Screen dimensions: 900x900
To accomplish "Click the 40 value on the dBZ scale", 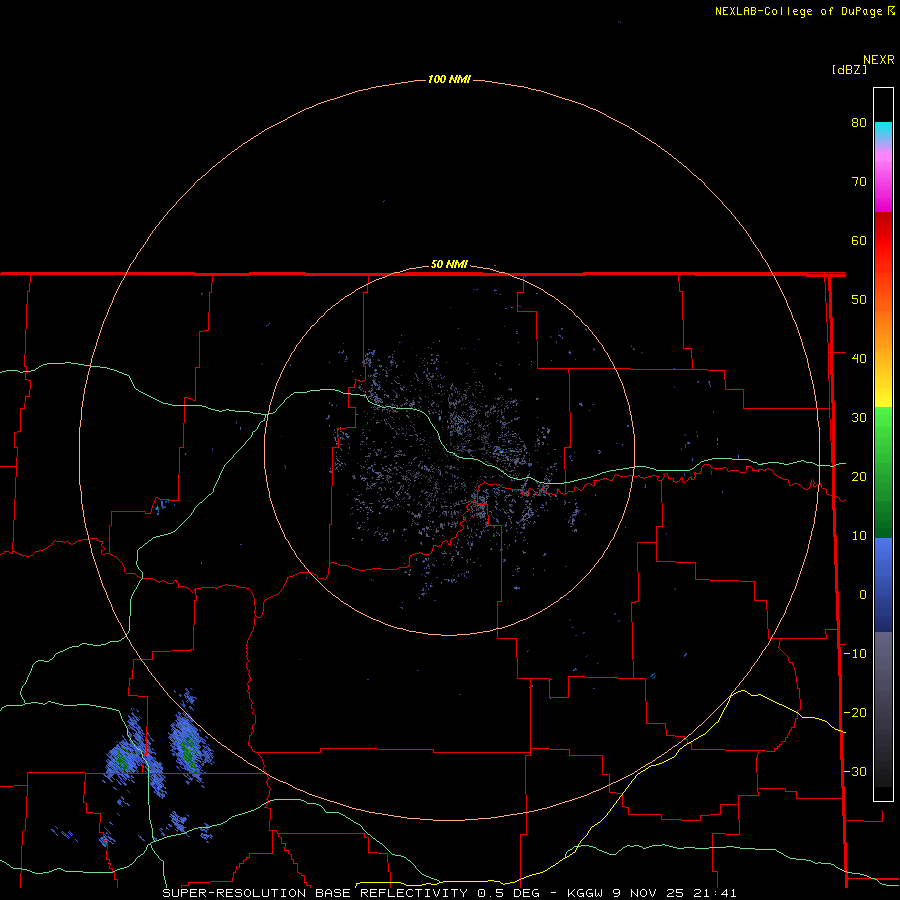I will tap(859, 359).
